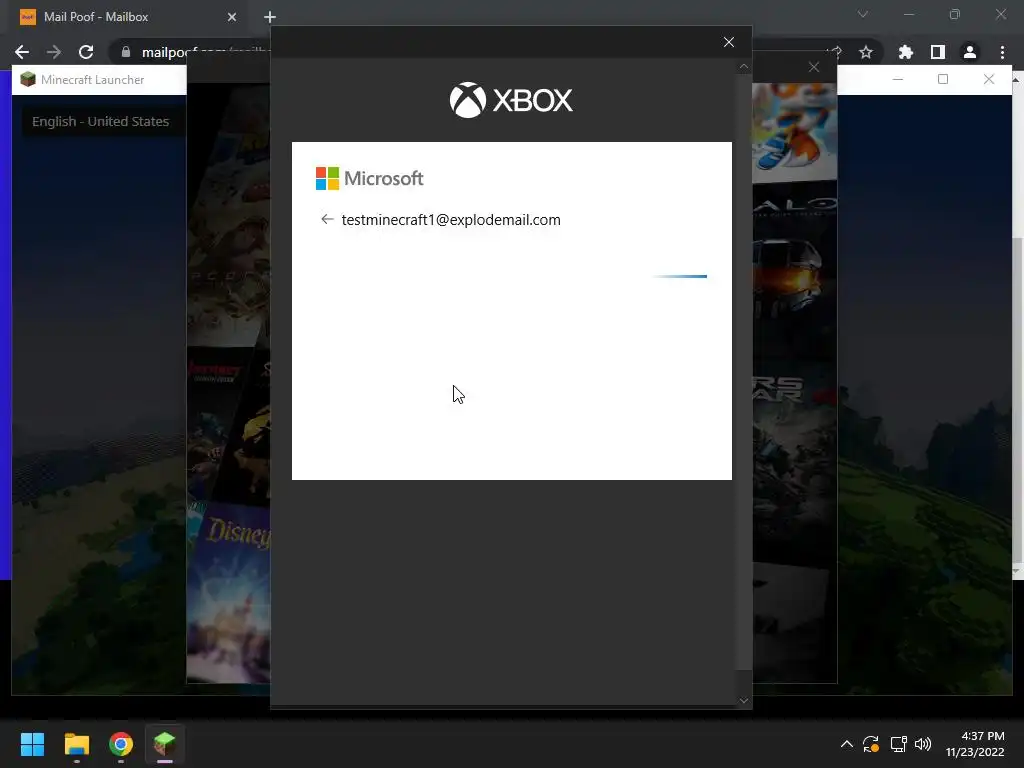Viewport: 1024px width, 768px height.
Task: Open the Windows Start menu
Action: click(x=32, y=744)
